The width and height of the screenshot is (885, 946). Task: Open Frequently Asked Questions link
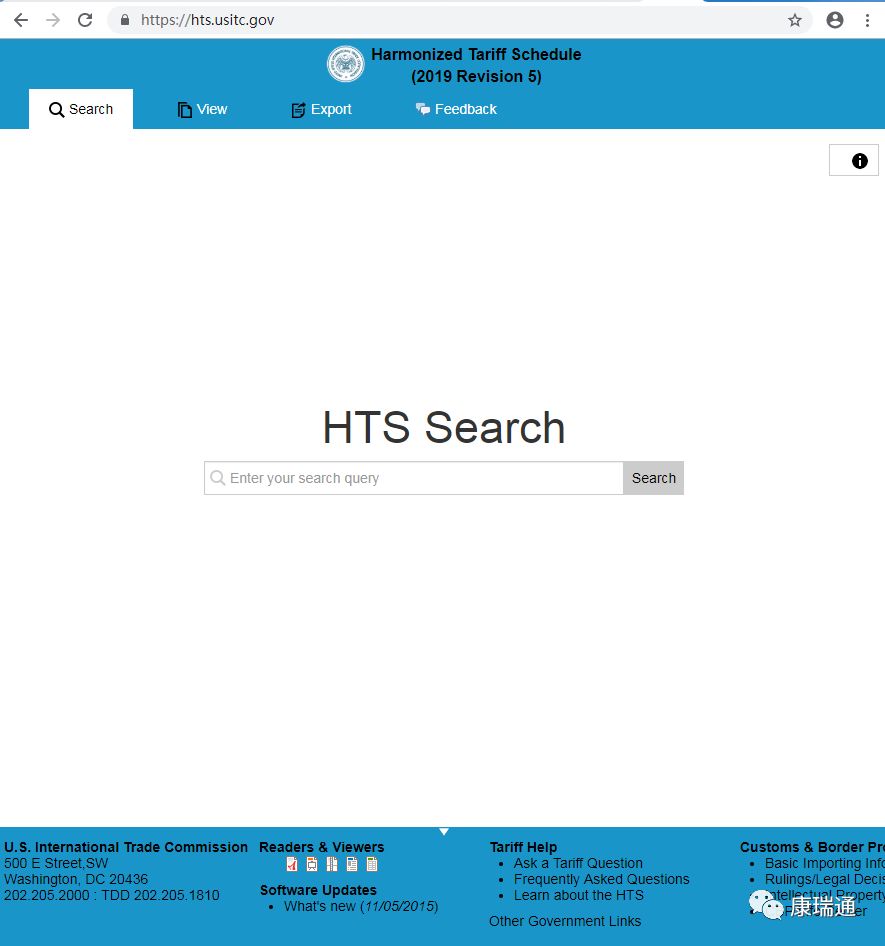pyautogui.click(x=601, y=879)
